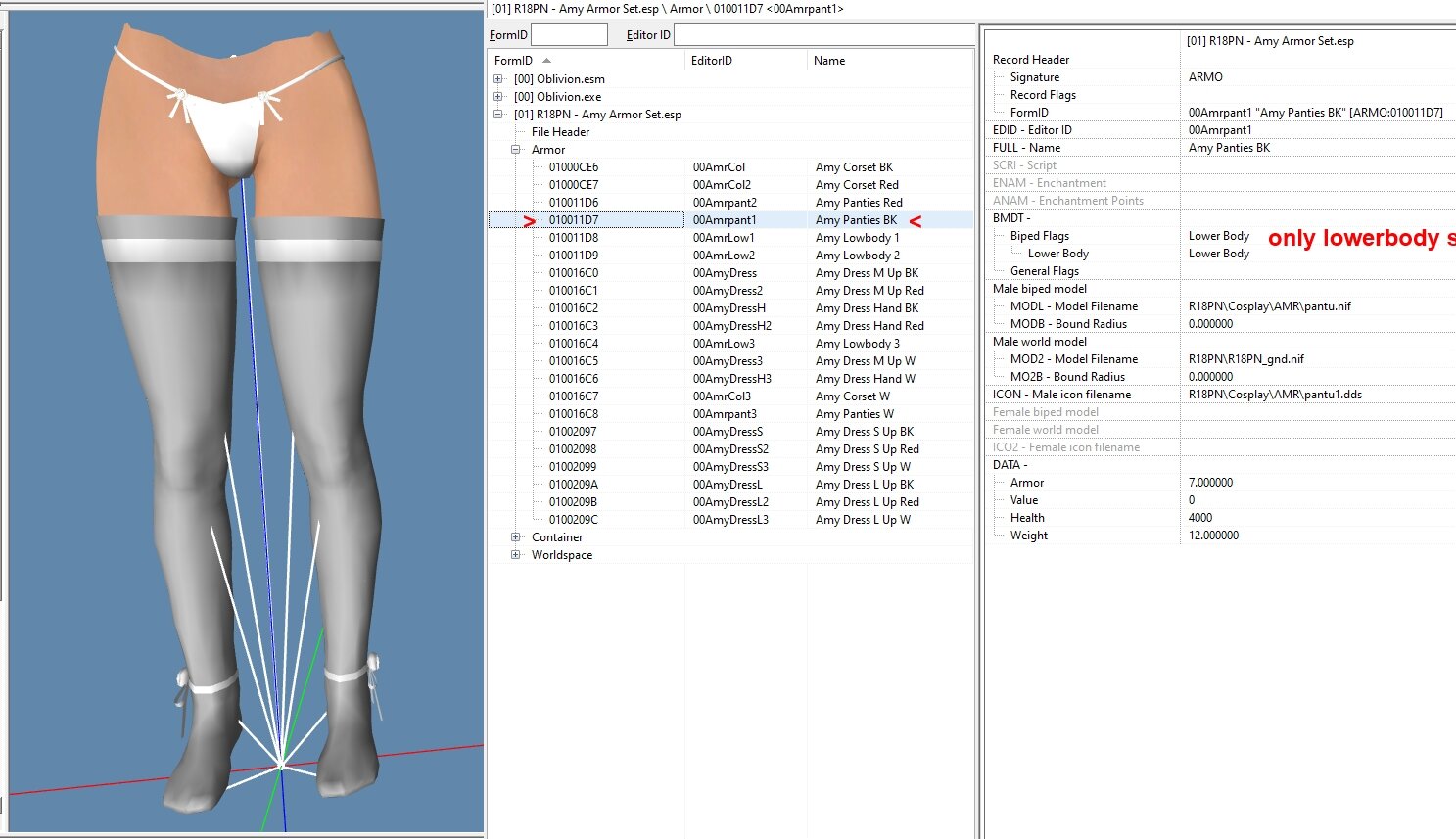Screen dimensions: 1456x839
Task: Select record 010011D8 Amy Lowbody 1
Action: (730, 238)
